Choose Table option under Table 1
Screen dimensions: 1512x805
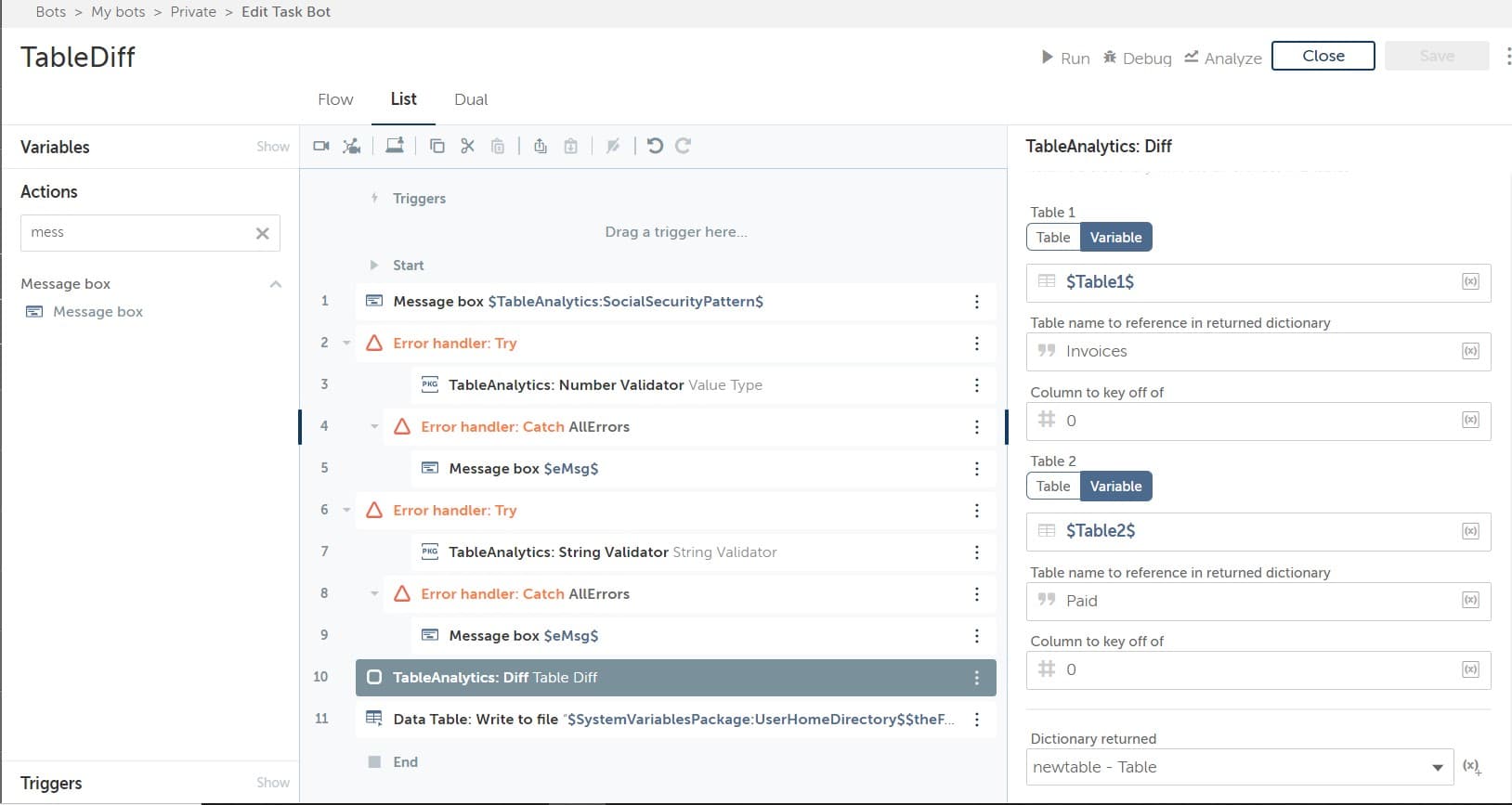[1053, 238]
